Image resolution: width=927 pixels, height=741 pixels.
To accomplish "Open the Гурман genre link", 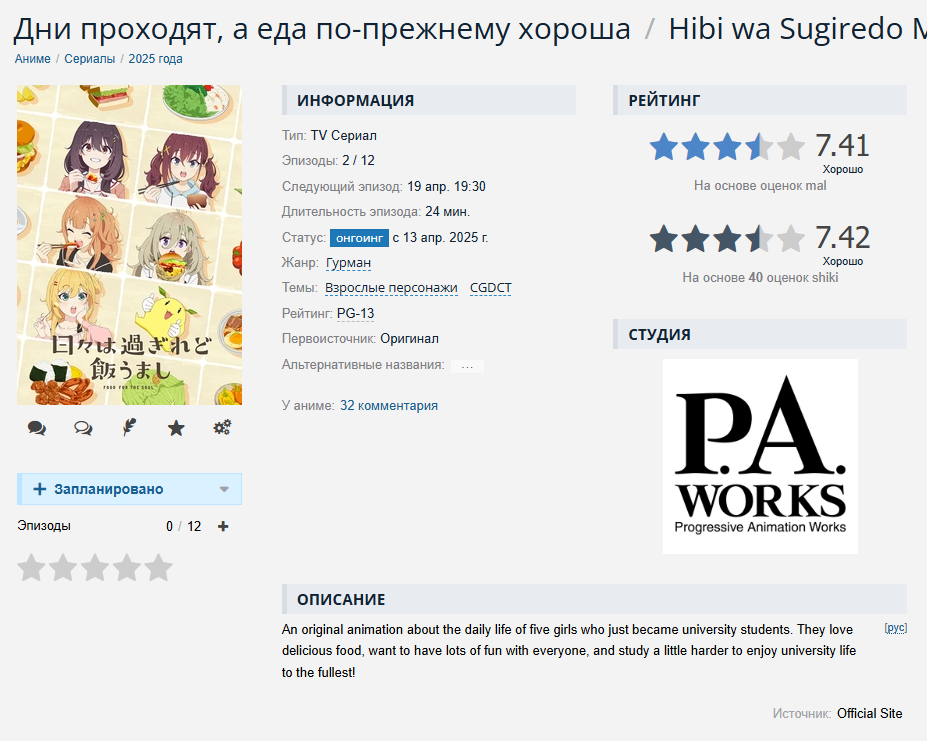I will coord(348,263).
